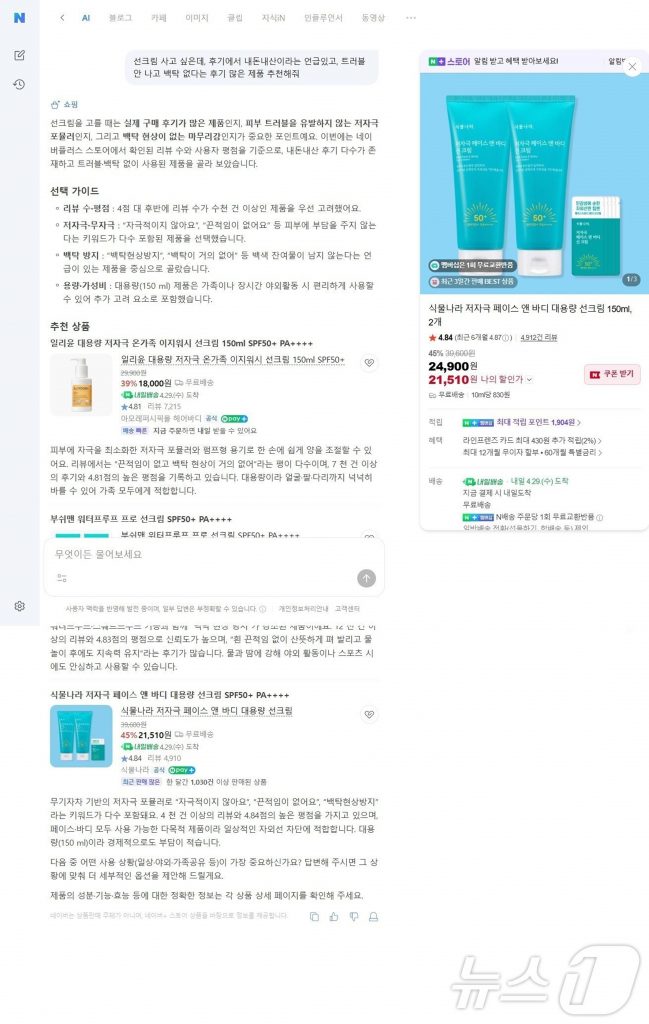
Task: Toggle wishlist heart for 일리윤 선크림
Action: tap(370, 362)
